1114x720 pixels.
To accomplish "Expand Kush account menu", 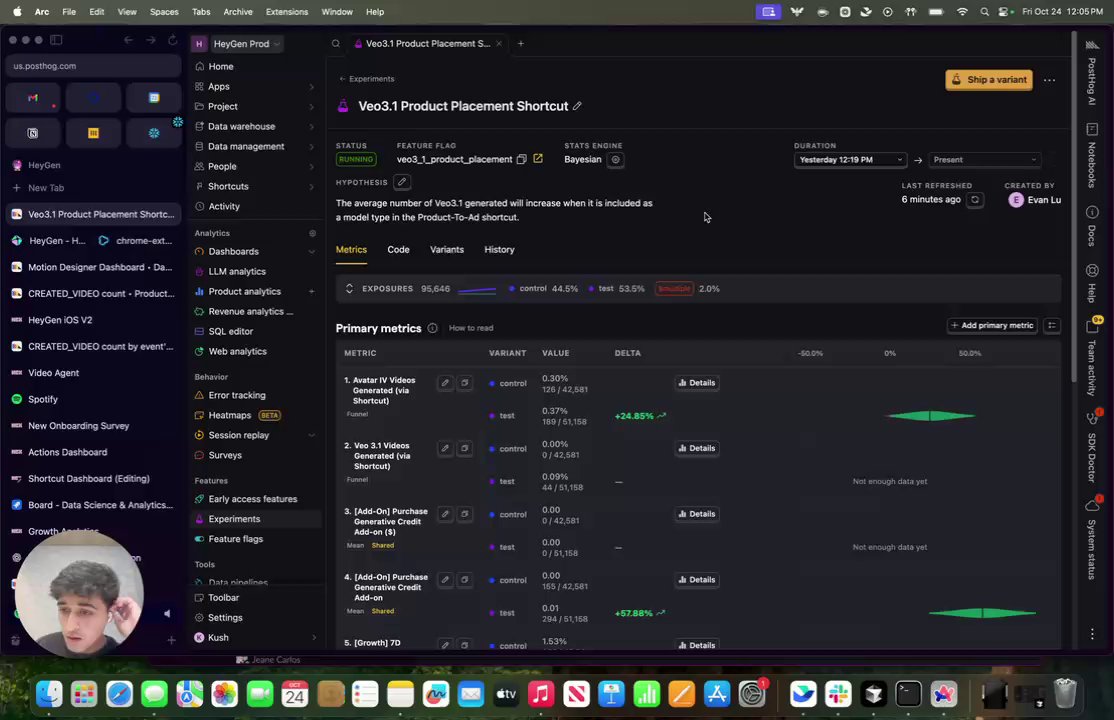I will (x=313, y=638).
